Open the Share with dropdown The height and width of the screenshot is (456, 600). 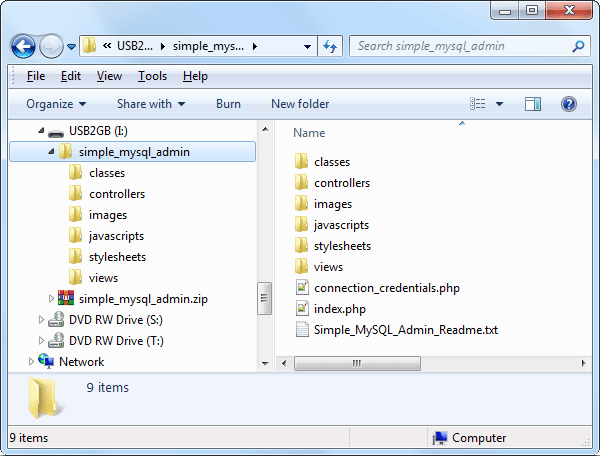tap(151, 104)
